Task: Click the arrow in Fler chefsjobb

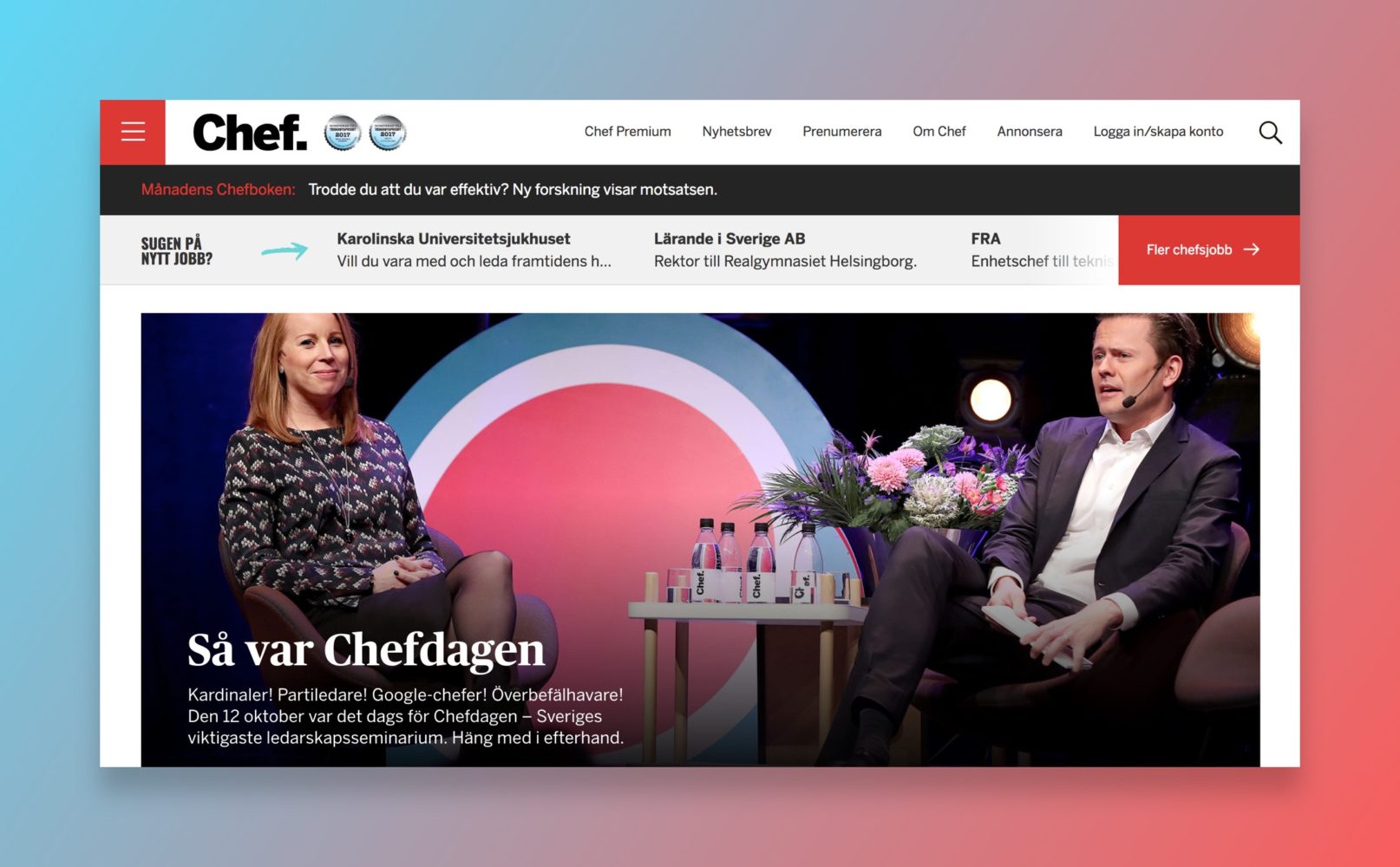Action: pyautogui.click(x=1251, y=250)
